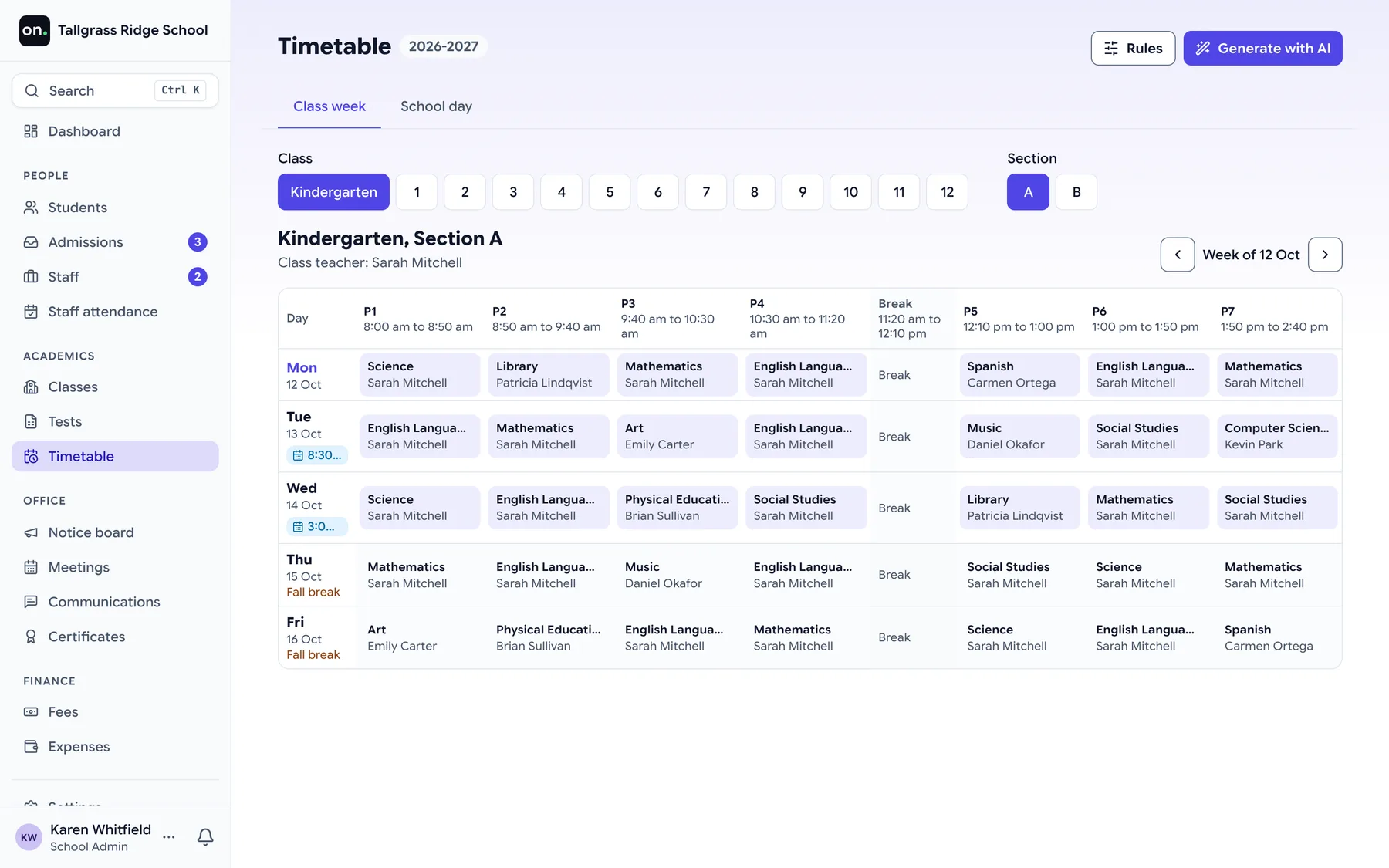Image resolution: width=1389 pixels, height=868 pixels.
Task: Open notifications bell
Action: [205, 837]
